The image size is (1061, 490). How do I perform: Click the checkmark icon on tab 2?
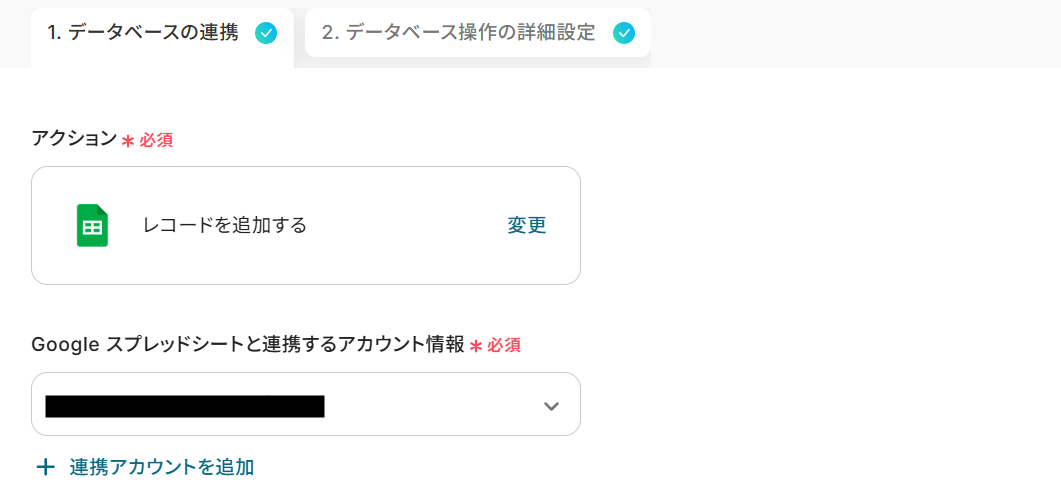623,33
